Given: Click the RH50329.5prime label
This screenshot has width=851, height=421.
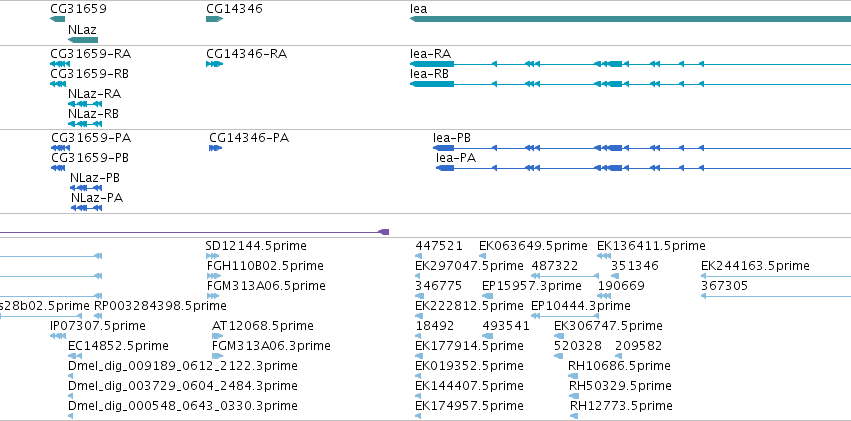Looking at the screenshot, I should (x=620, y=386).
